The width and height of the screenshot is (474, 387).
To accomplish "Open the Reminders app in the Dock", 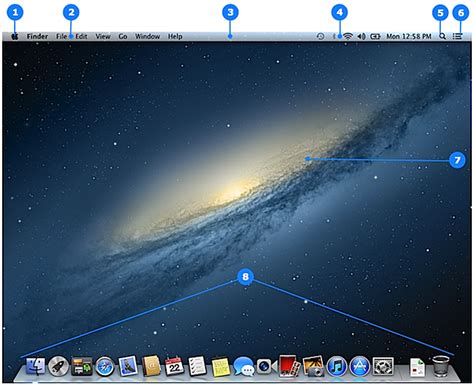I will pos(197,366).
